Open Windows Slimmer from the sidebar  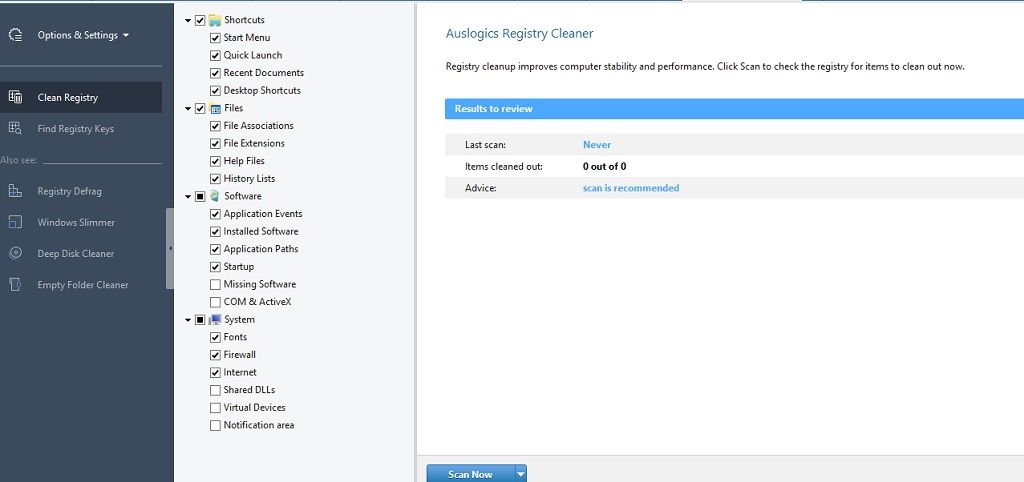pyautogui.click(x=81, y=223)
